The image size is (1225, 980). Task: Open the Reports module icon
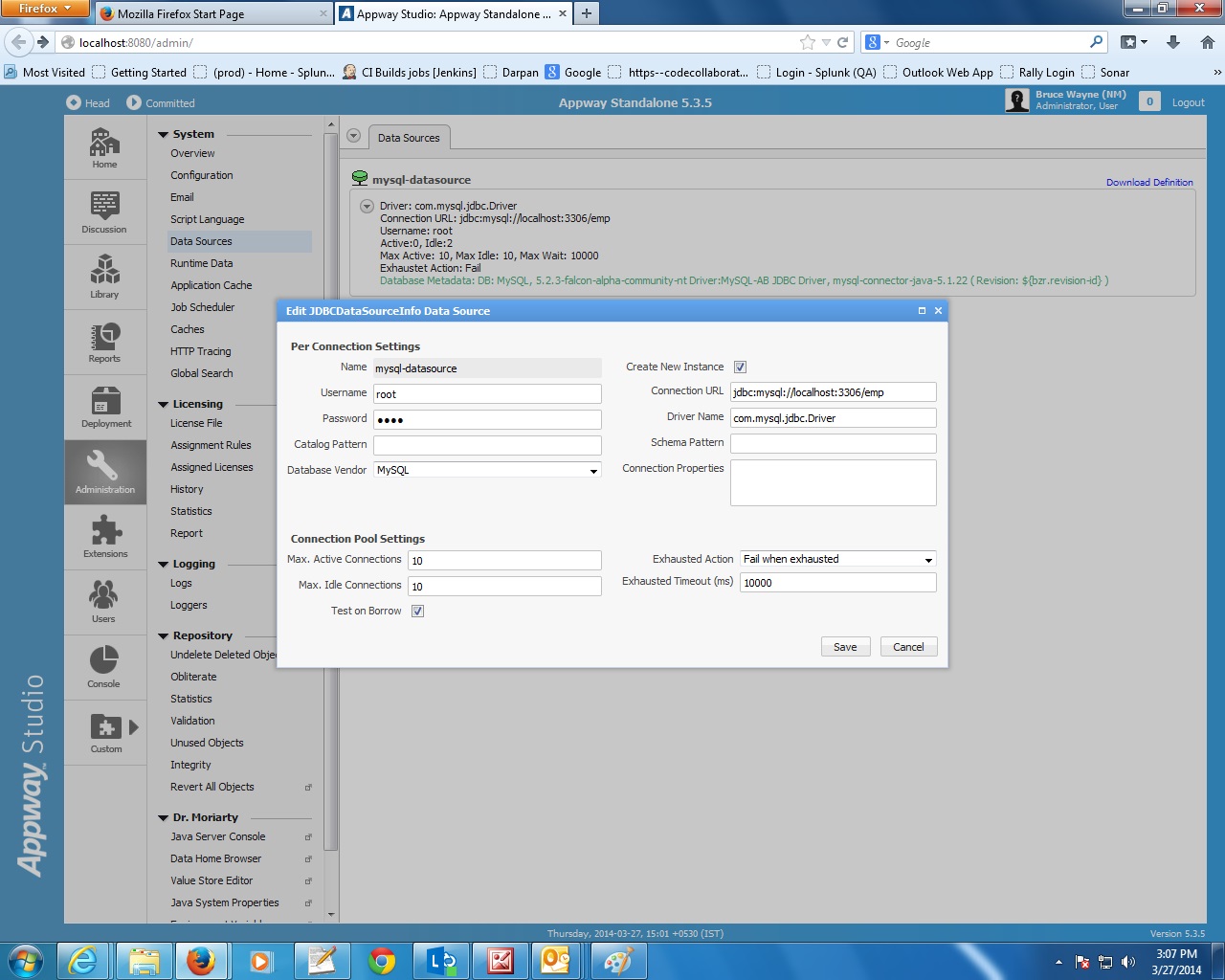point(104,336)
